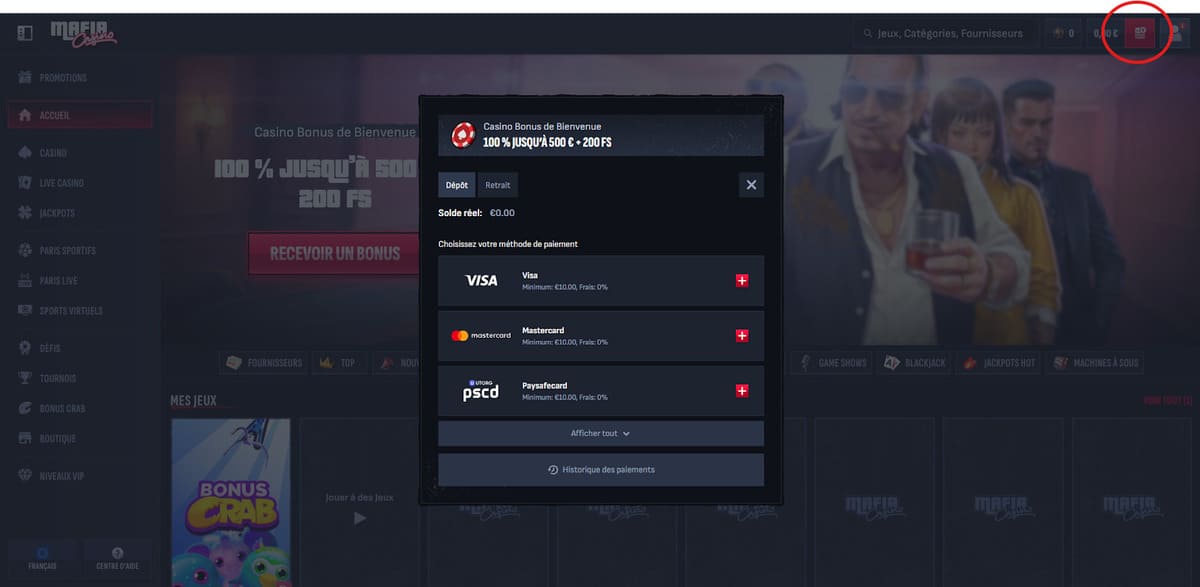Image resolution: width=1200 pixels, height=587 pixels.
Task: Click Historique des paiements button
Action: click(x=600, y=469)
